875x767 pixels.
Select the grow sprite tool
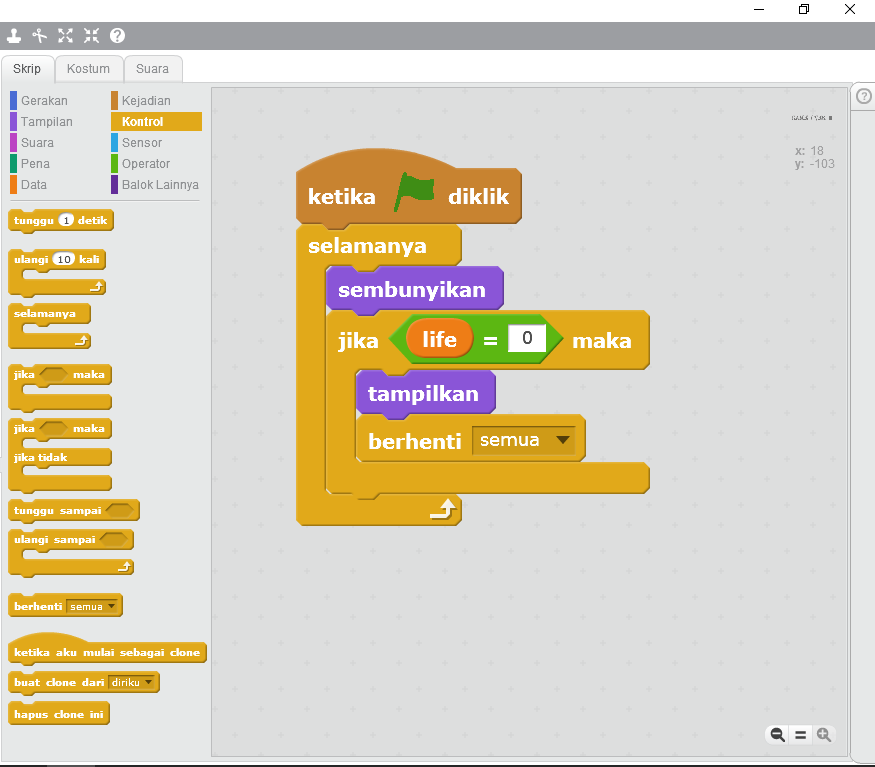pyautogui.click(x=65, y=36)
